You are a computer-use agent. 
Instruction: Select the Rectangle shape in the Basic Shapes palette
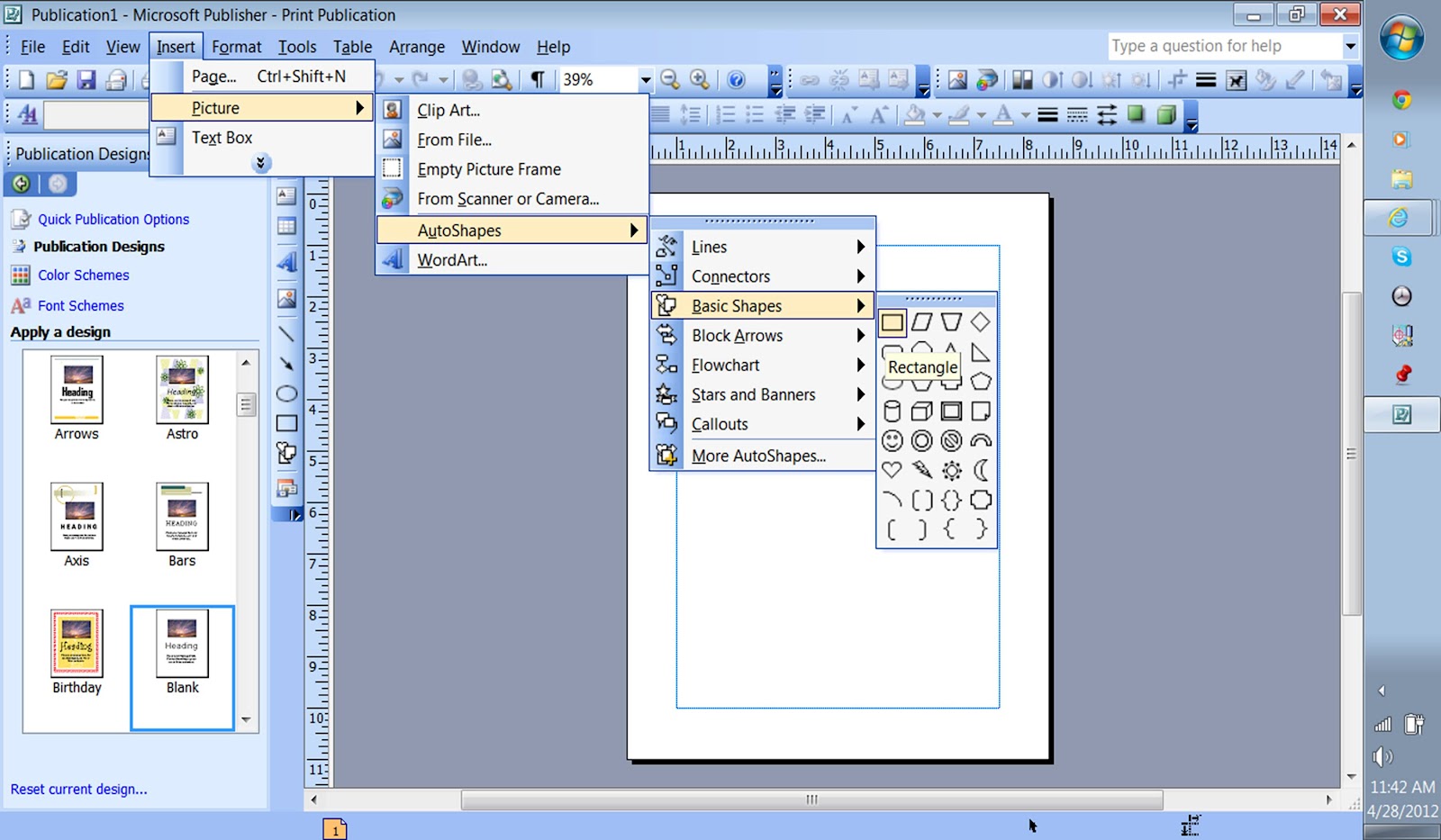pyautogui.click(x=892, y=322)
